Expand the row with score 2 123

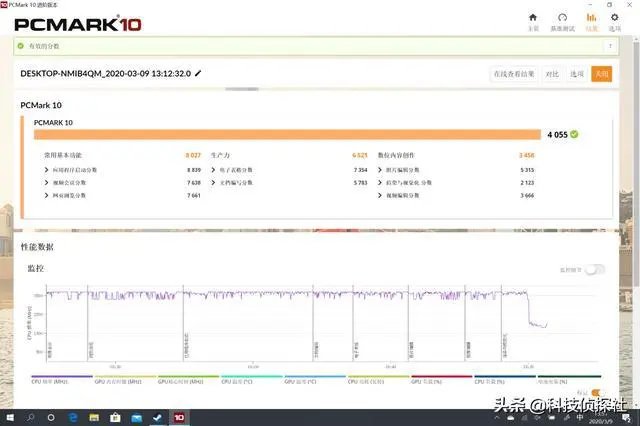380,182
